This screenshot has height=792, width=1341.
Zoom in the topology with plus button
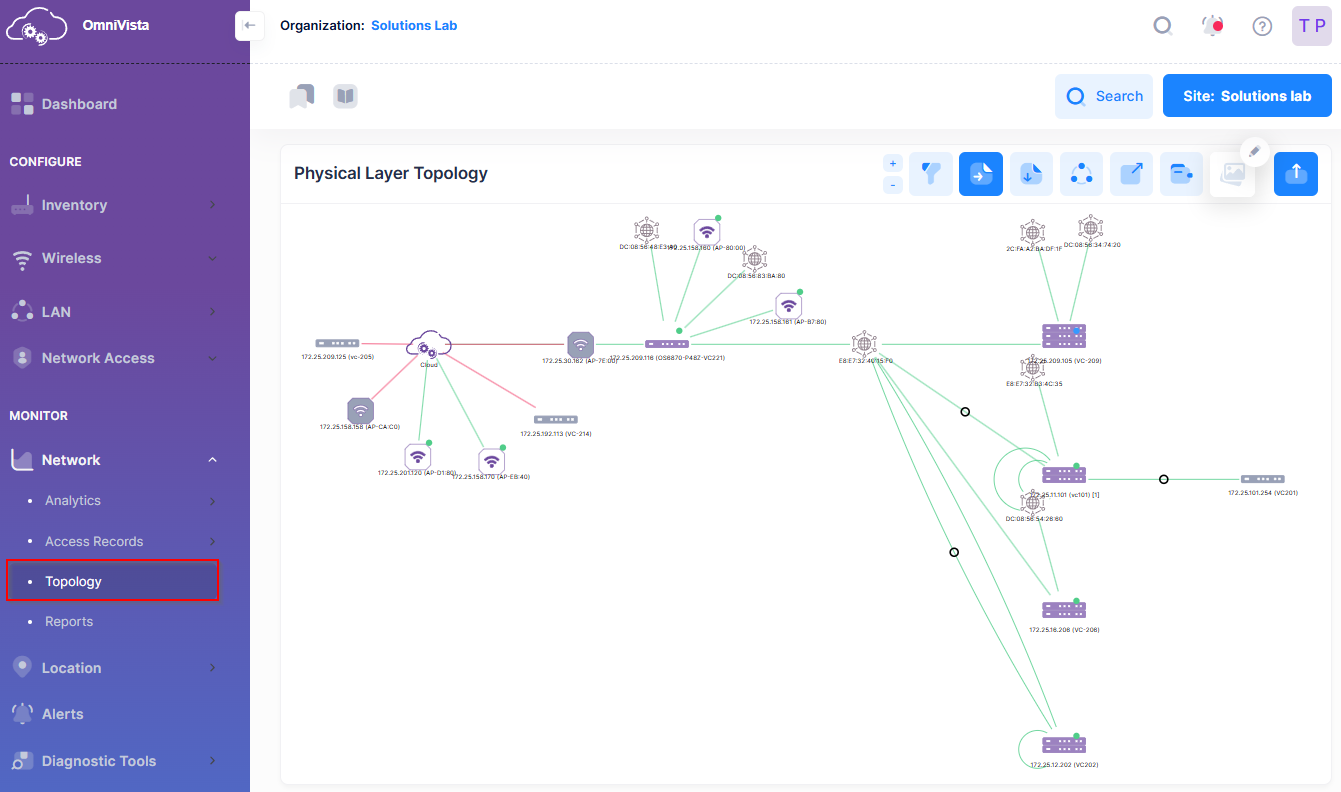click(893, 163)
